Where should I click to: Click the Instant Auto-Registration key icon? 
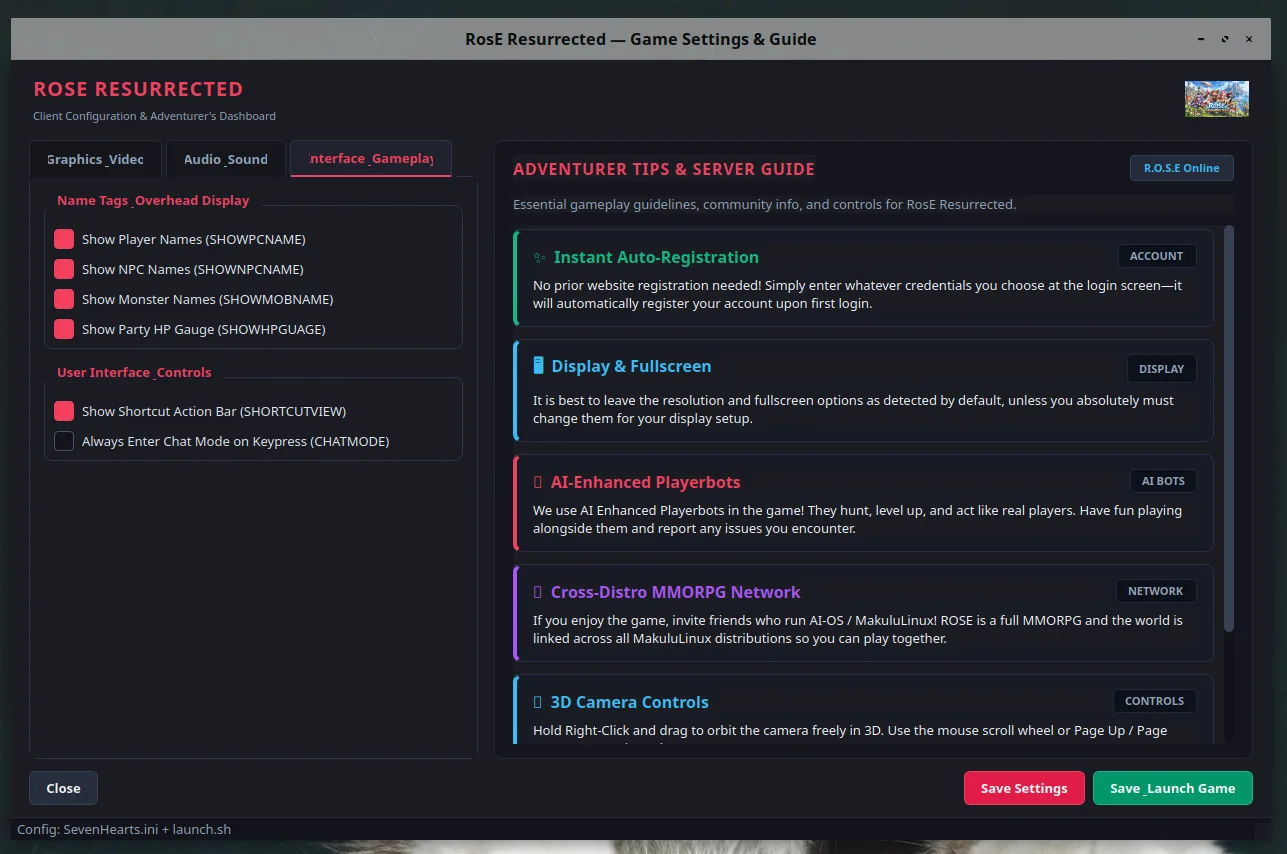(540, 258)
